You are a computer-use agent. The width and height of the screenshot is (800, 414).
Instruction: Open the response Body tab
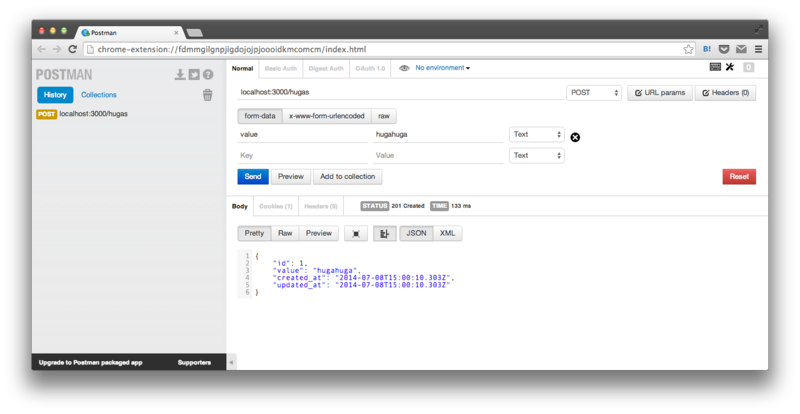pos(240,206)
